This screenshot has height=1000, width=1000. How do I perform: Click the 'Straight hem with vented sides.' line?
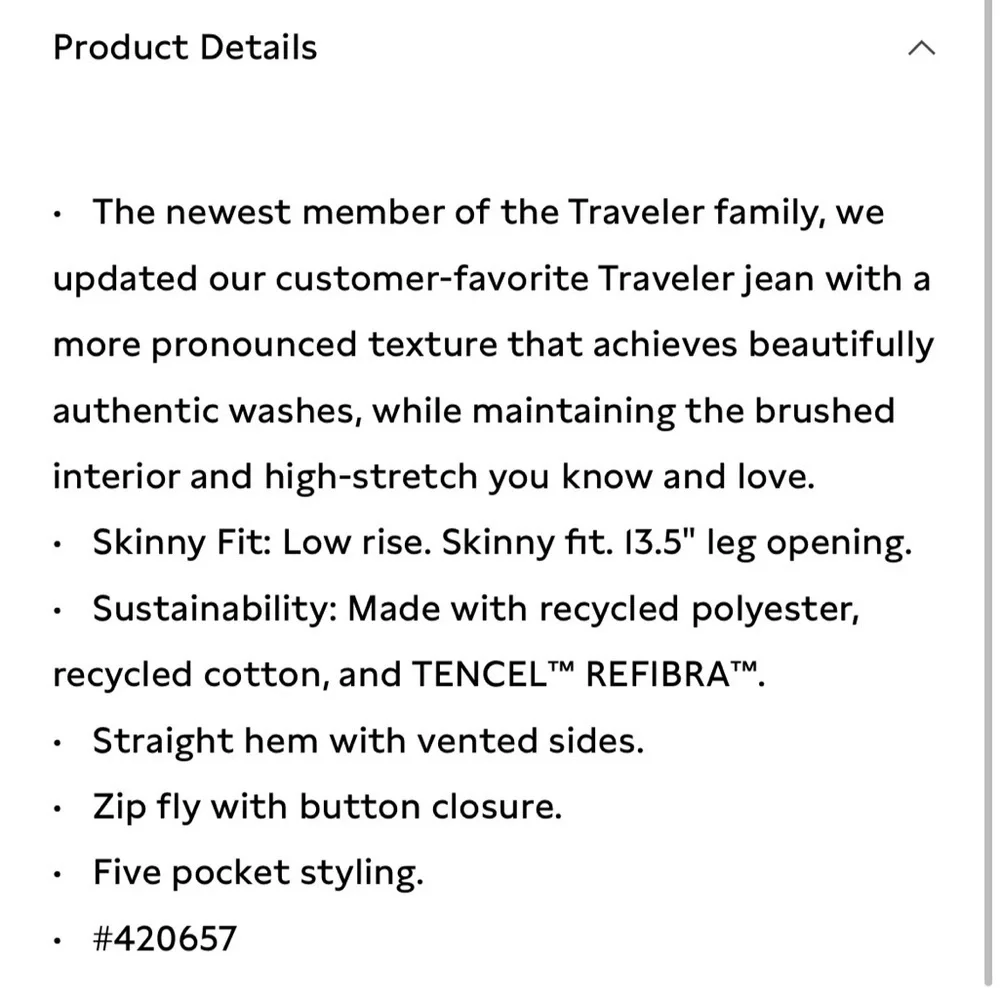368,741
